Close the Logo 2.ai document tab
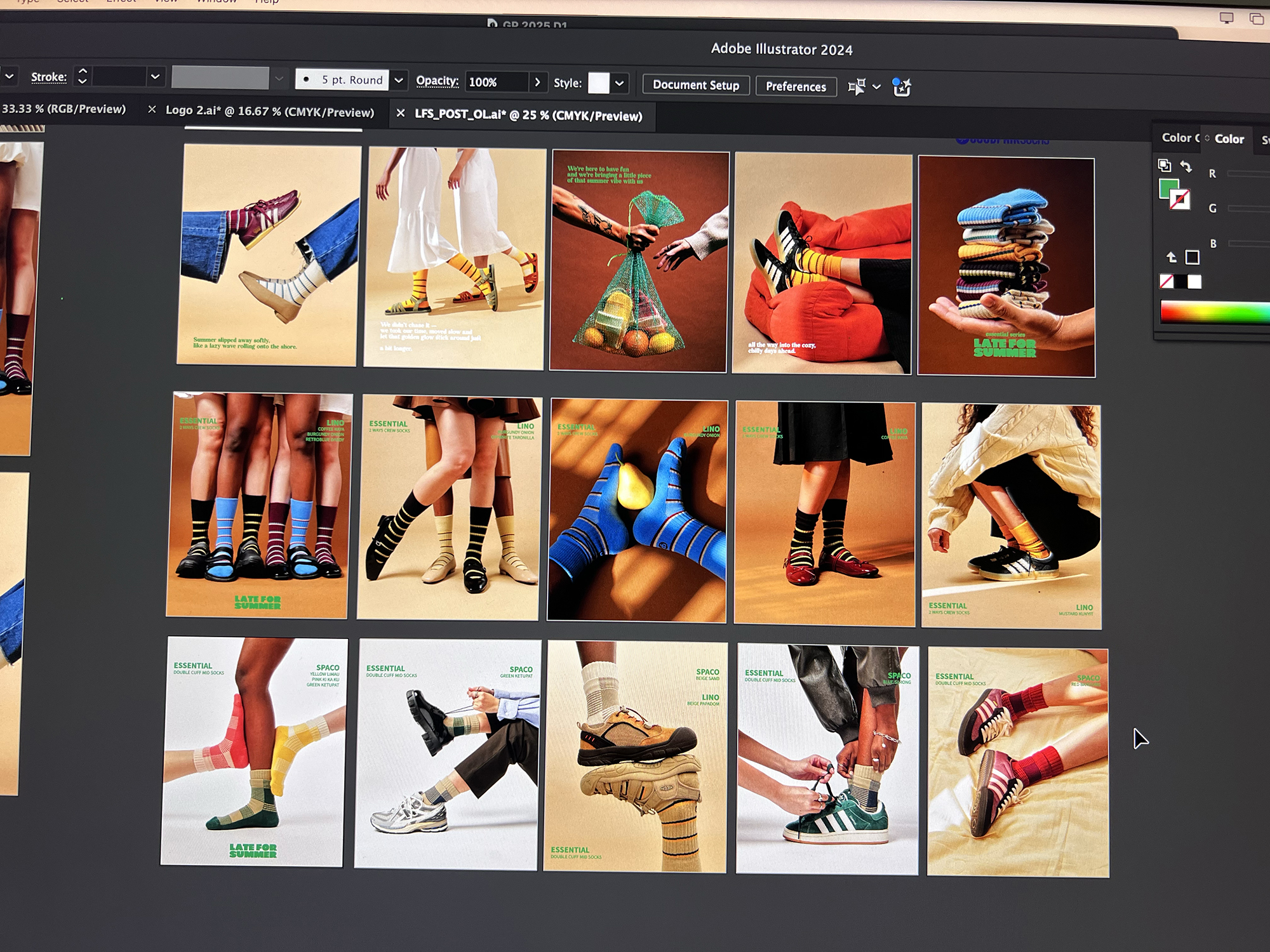The image size is (1270, 952). [152, 109]
